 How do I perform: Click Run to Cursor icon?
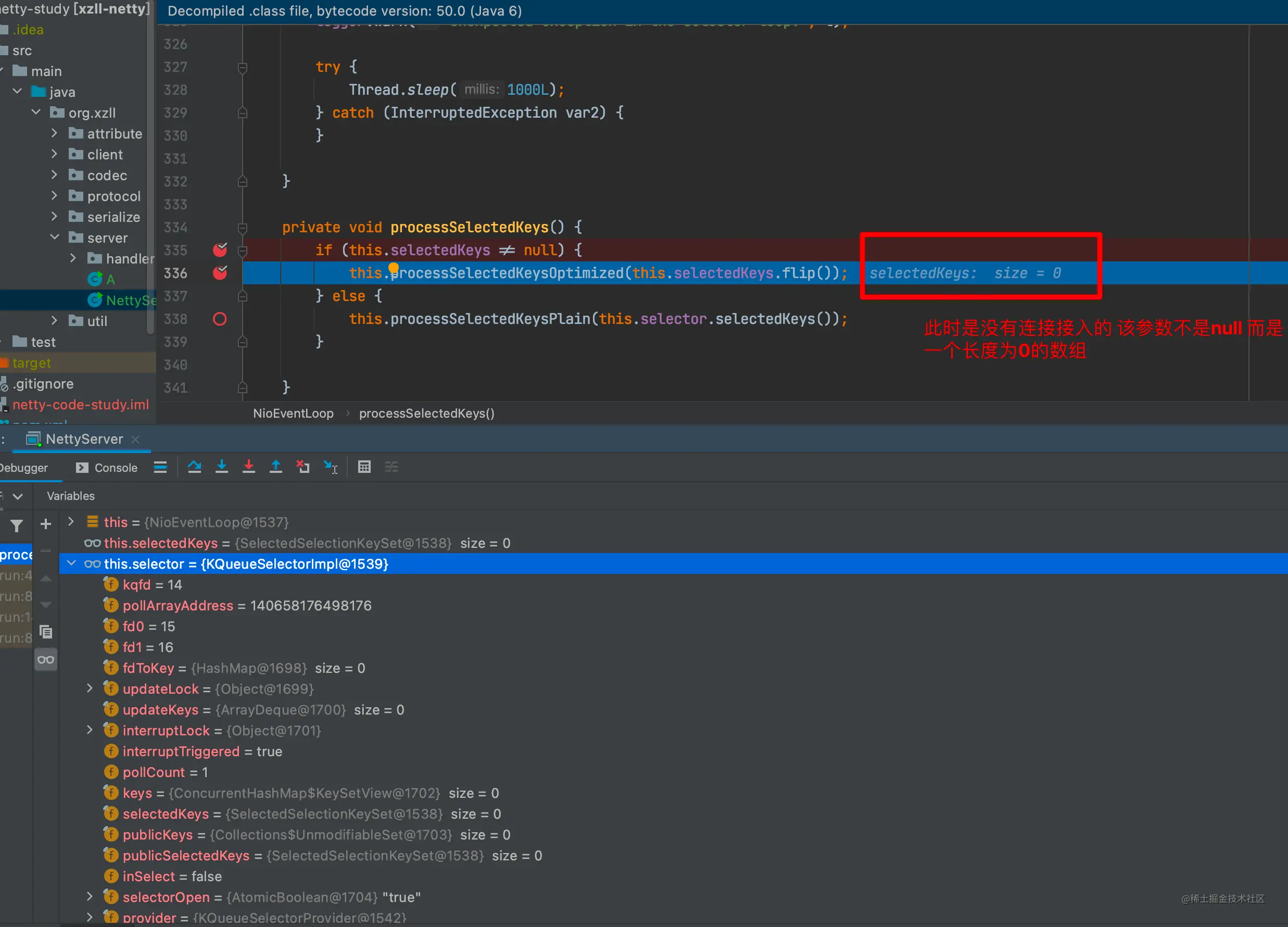pyautogui.click(x=331, y=467)
